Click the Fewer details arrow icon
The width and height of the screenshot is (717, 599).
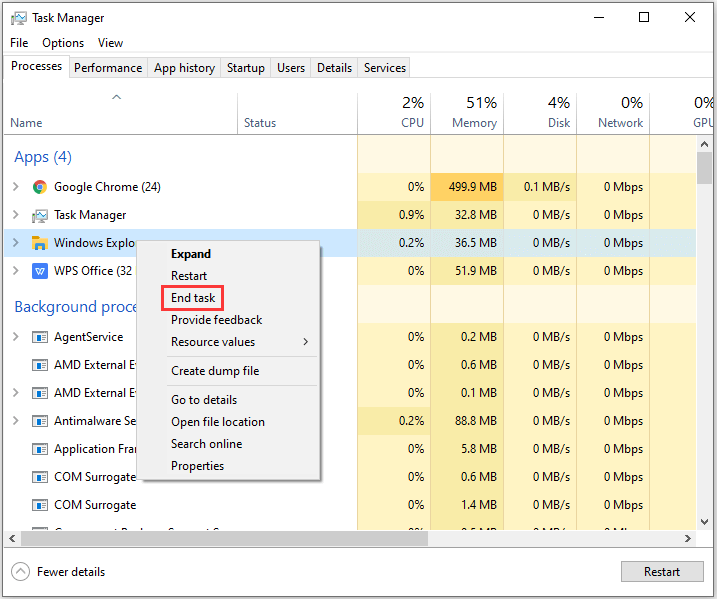pyautogui.click(x=20, y=572)
